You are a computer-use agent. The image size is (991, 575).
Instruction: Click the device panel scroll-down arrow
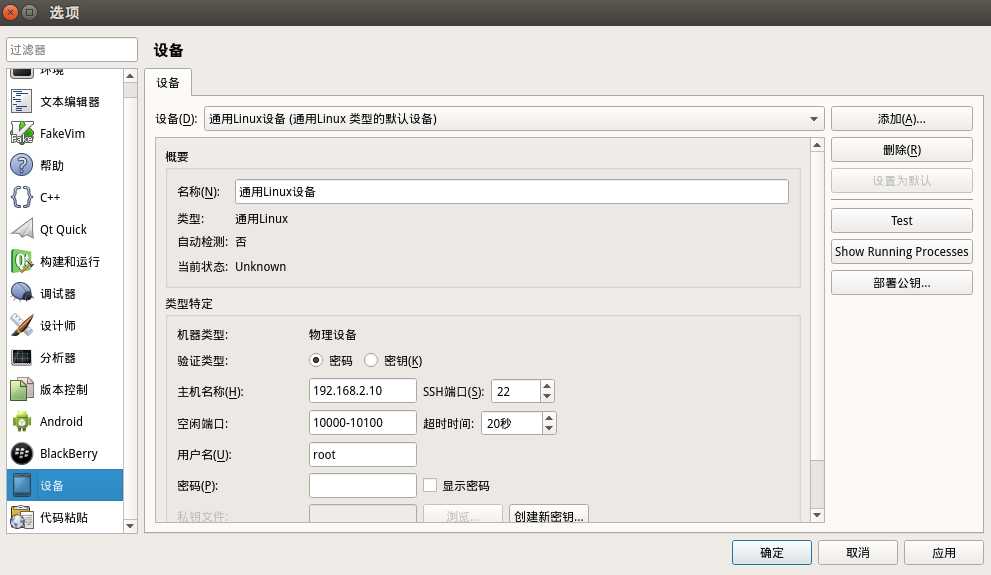[817, 515]
